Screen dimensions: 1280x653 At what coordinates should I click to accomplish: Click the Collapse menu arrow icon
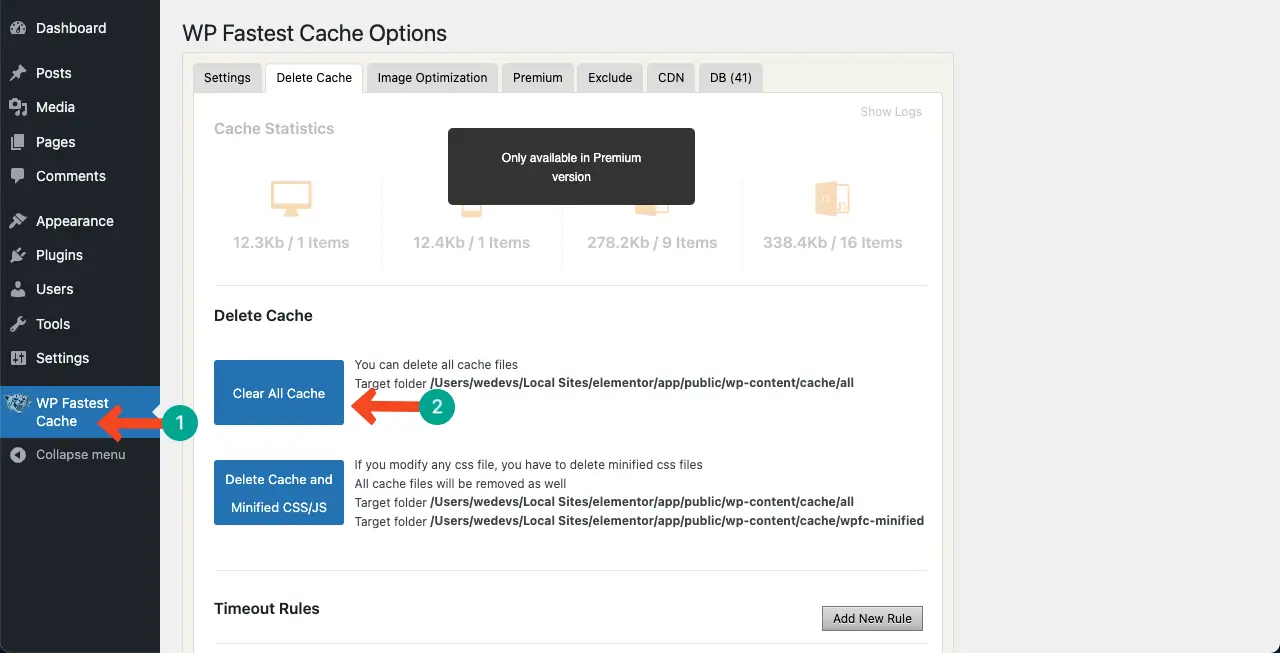[x=17, y=455]
